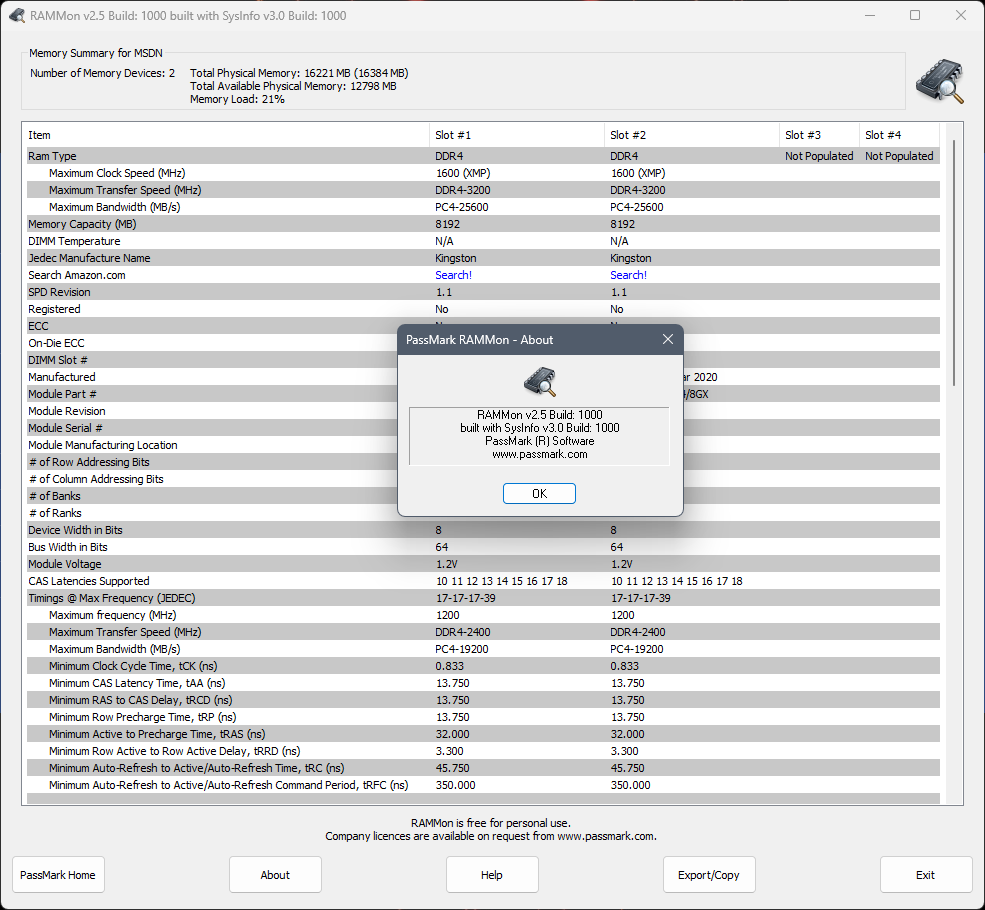Select Jedec Manufacture Name row
Viewport: 985px width, 910px height.
483,257
